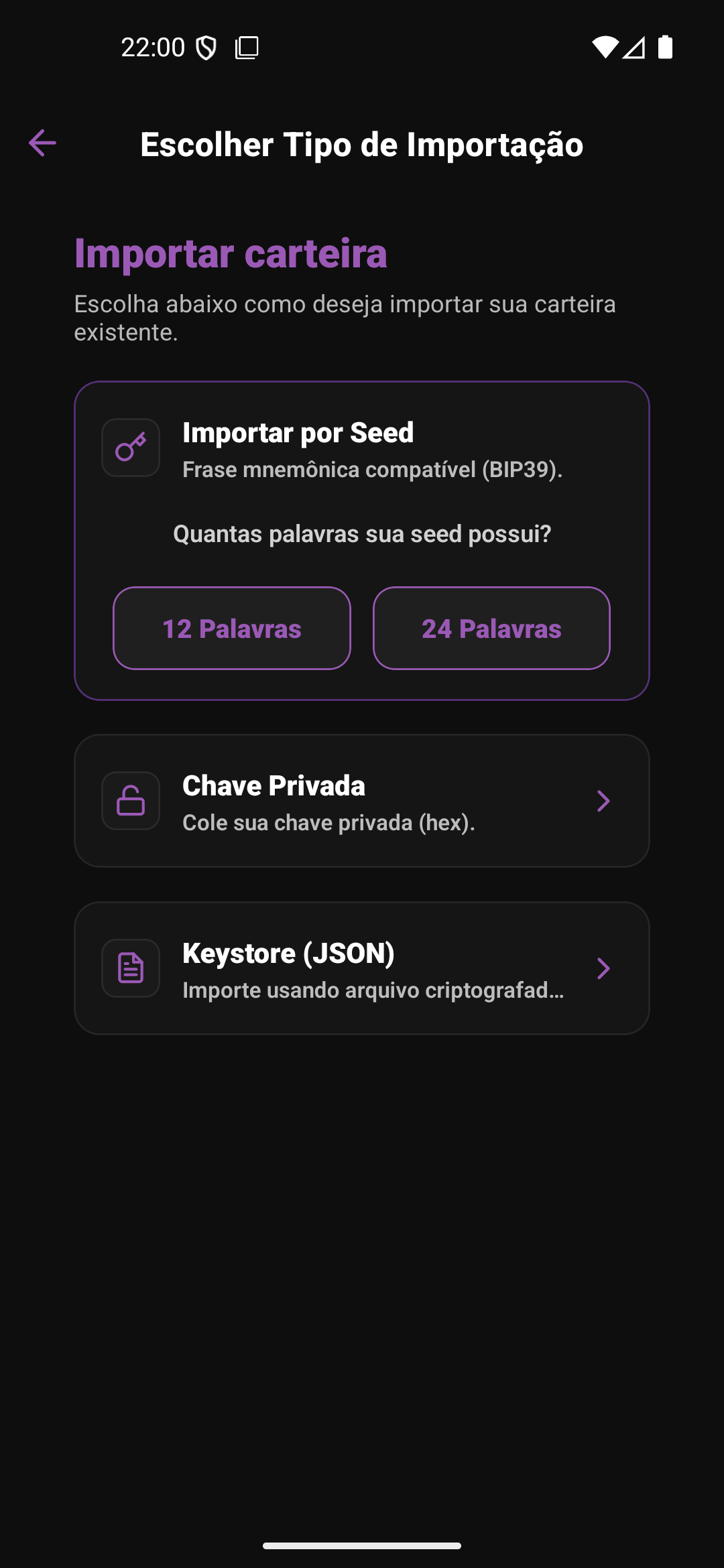Tap the Importar por Seed heading

coord(298,433)
